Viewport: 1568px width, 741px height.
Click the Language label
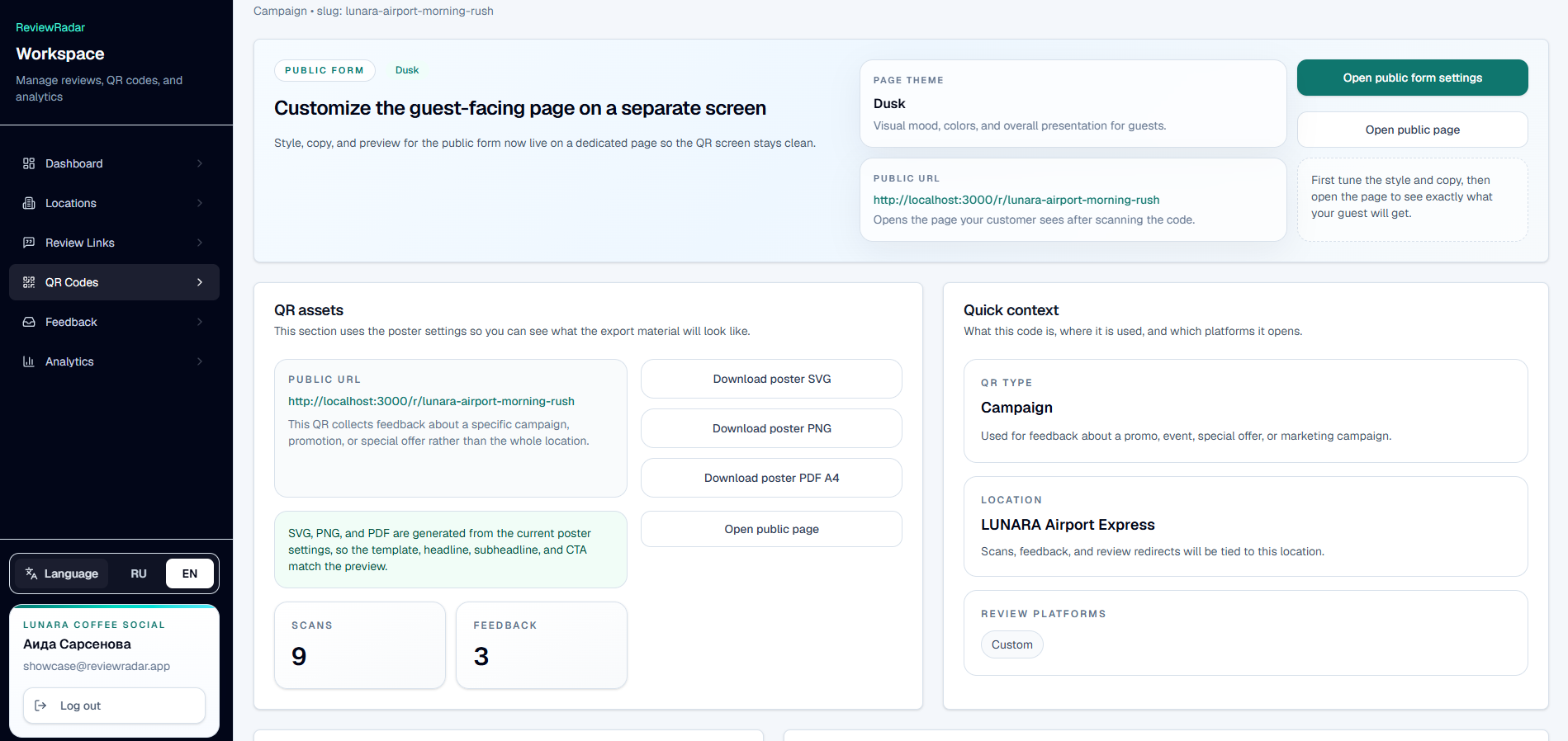point(71,573)
